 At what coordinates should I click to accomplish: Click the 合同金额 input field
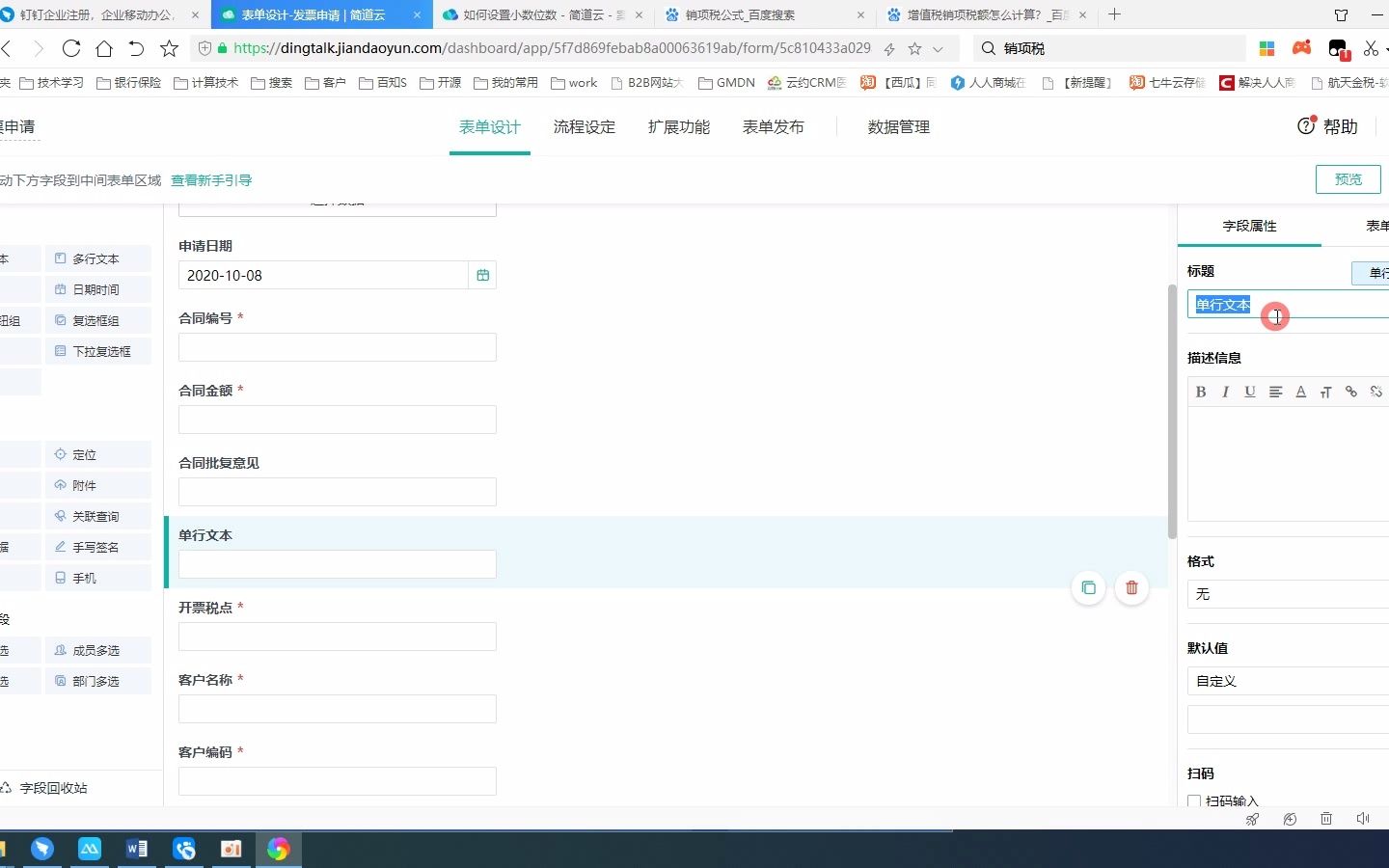click(x=338, y=420)
